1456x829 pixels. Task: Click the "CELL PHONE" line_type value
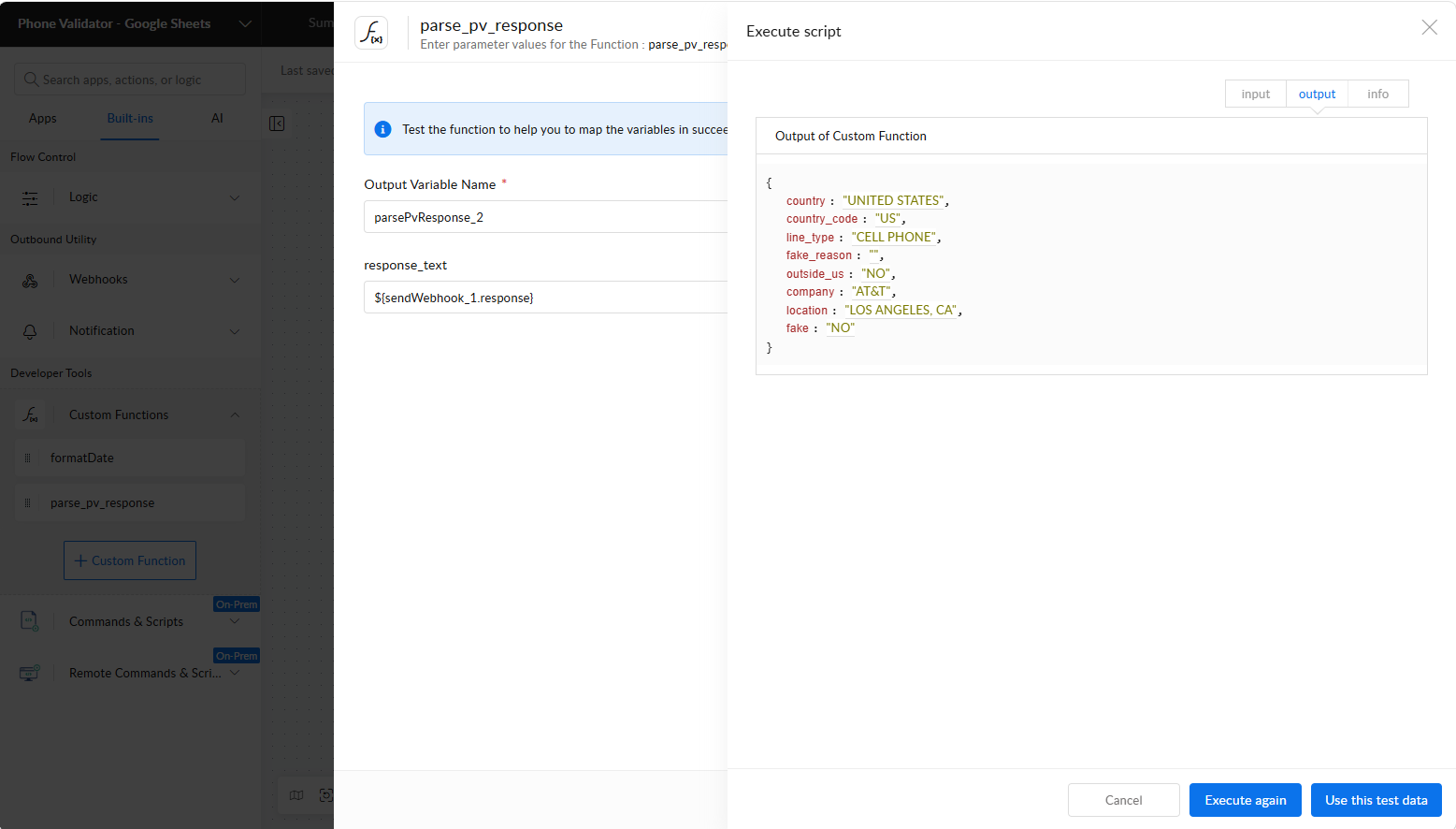tap(893, 237)
